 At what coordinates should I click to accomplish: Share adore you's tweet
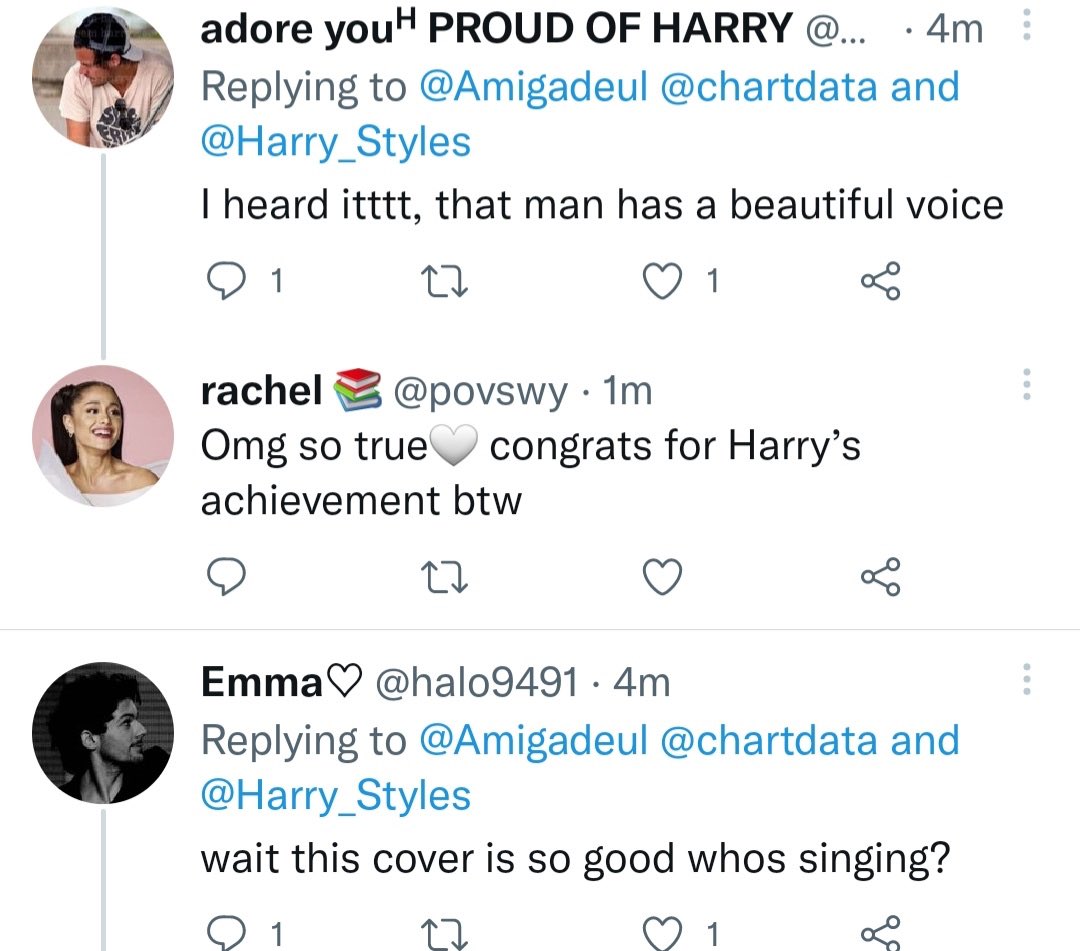(880, 281)
